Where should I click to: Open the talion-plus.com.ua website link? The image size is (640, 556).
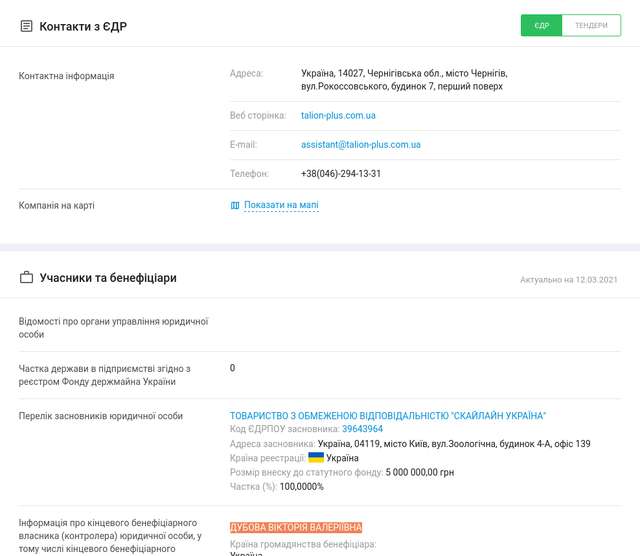pyautogui.click(x=338, y=116)
